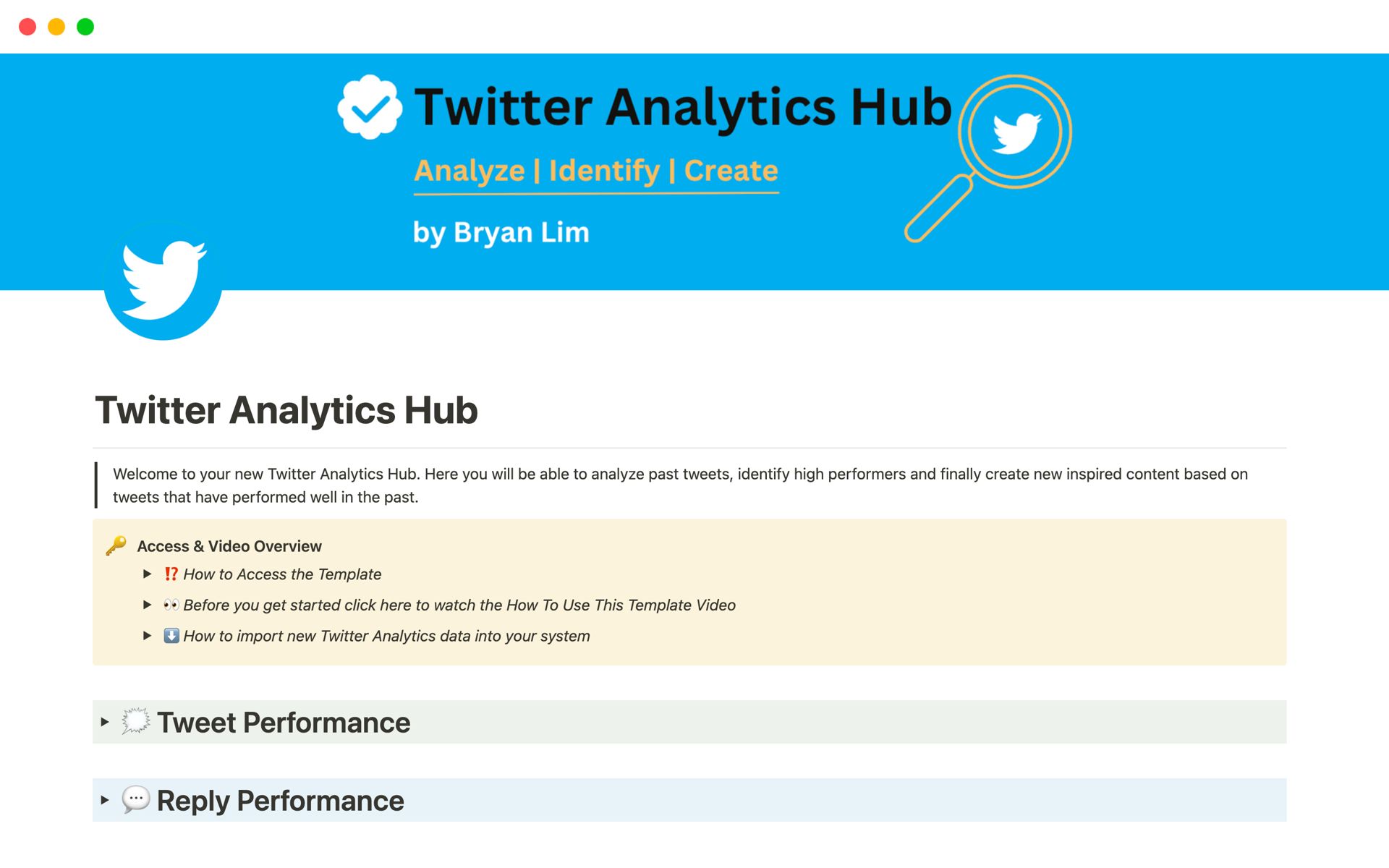This screenshot has width=1389, height=868.
Task: Expand the How To Use This Template Video toggle
Action: [x=147, y=605]
